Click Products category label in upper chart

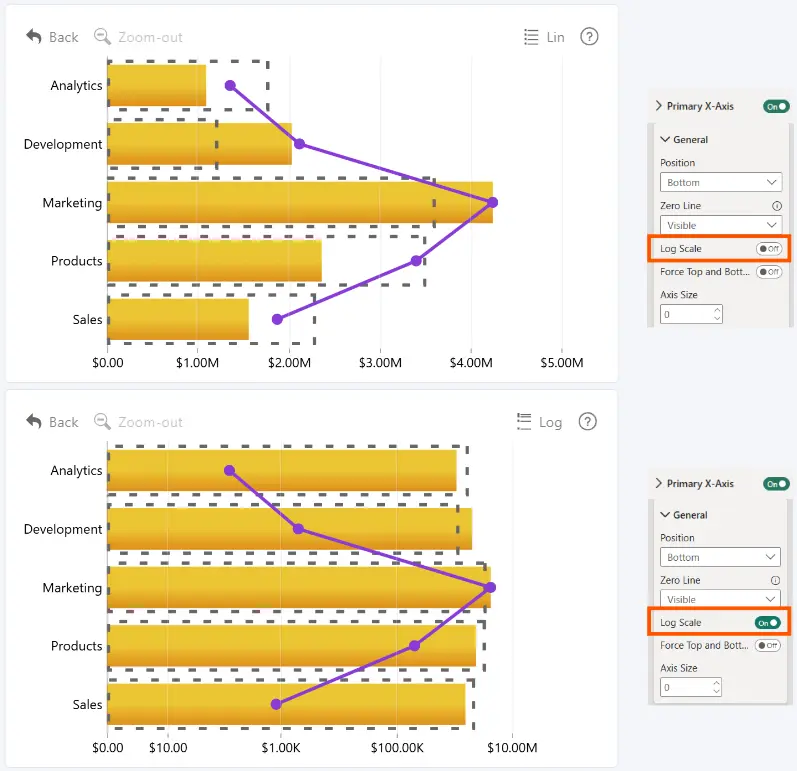point(76,261)
